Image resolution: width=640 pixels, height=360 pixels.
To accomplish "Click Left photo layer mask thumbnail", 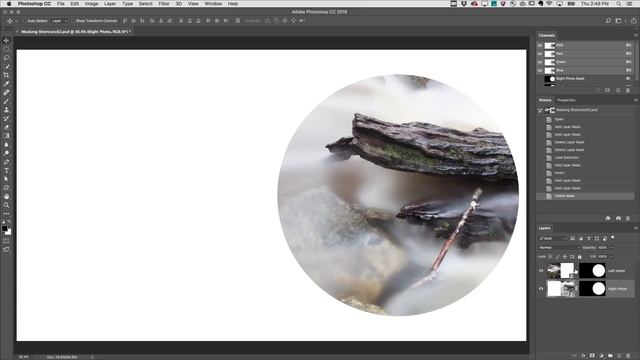I will point(592,271).
